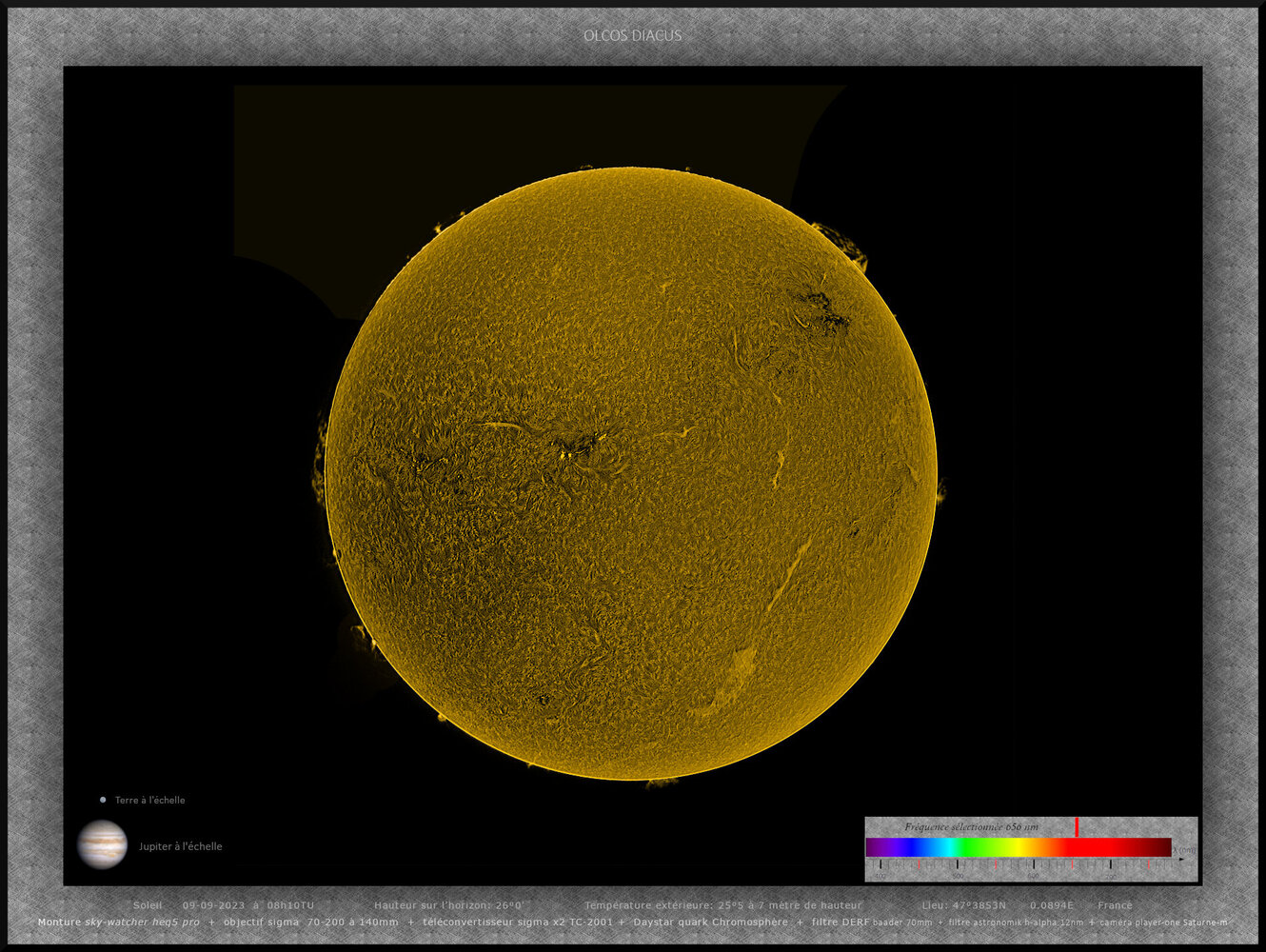Select the OLCOS DIACUS title
Viewport: 1266px width, 952px height.
(x=632, y=34)
